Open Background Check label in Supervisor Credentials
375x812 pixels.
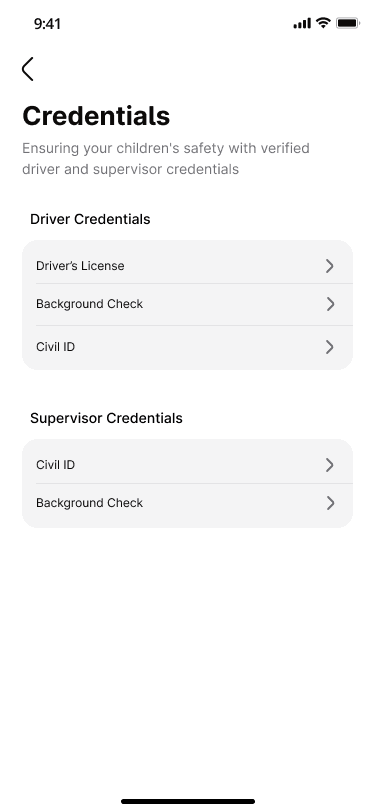pyautogui.click(x=90, y=503)
